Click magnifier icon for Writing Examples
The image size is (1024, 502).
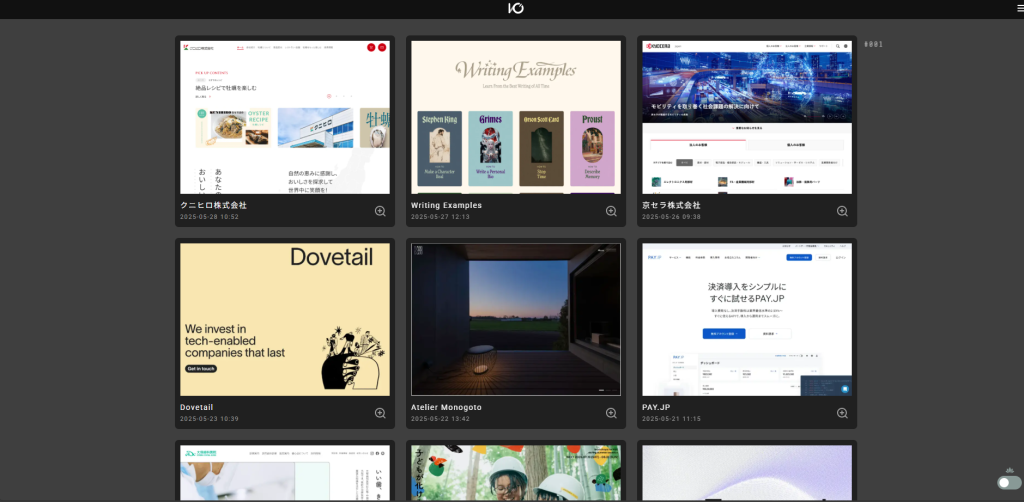pos(611,211)
